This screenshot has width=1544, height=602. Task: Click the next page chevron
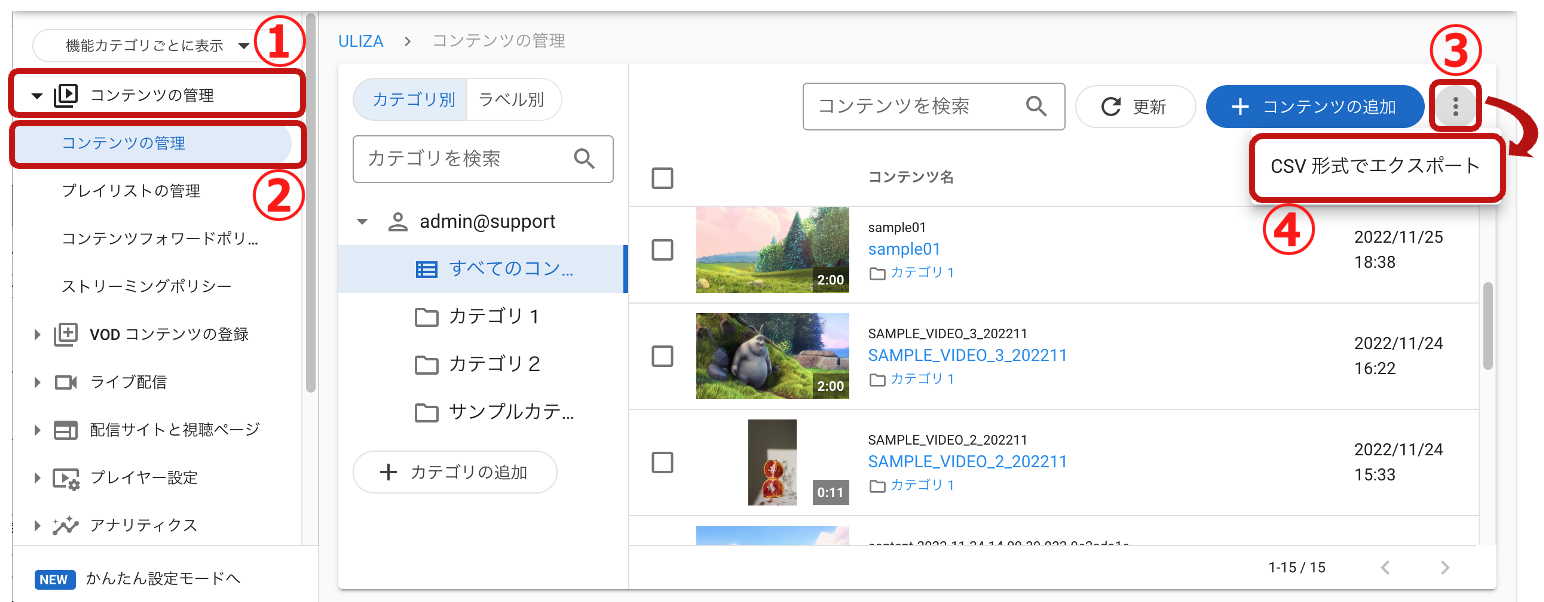1445,567
